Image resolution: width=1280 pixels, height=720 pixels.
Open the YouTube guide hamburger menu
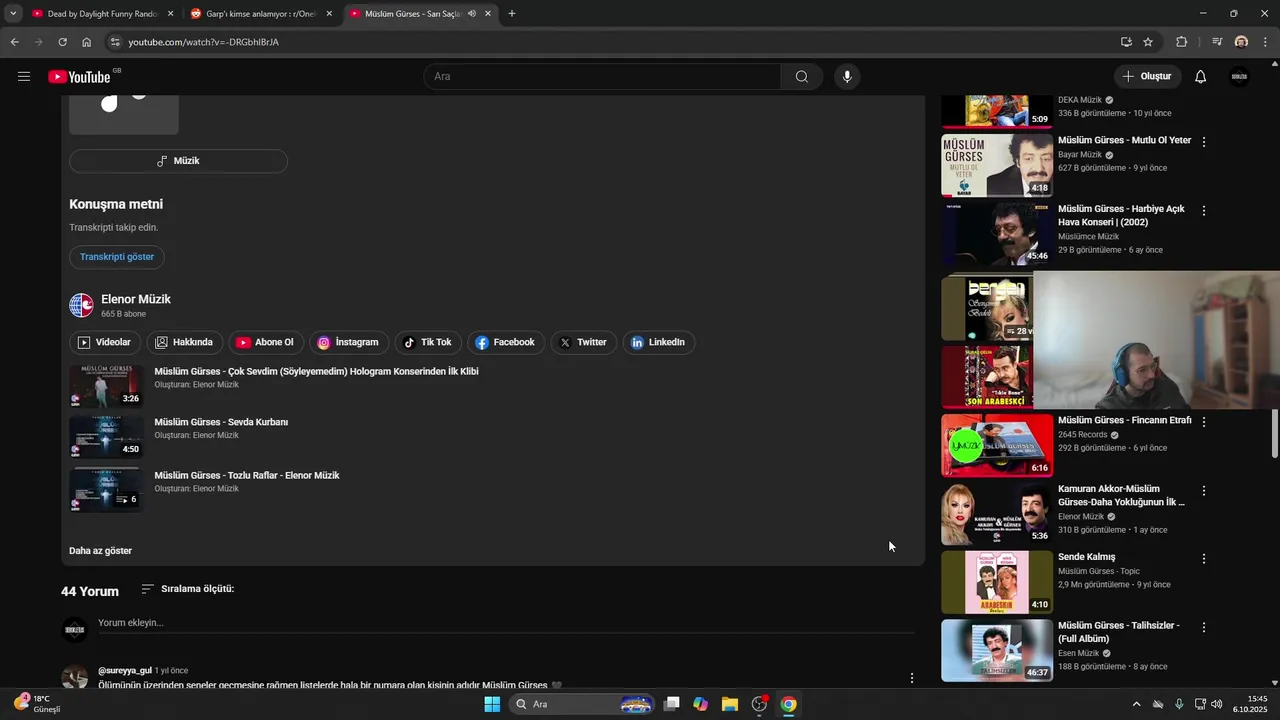(x=24, y=77)
